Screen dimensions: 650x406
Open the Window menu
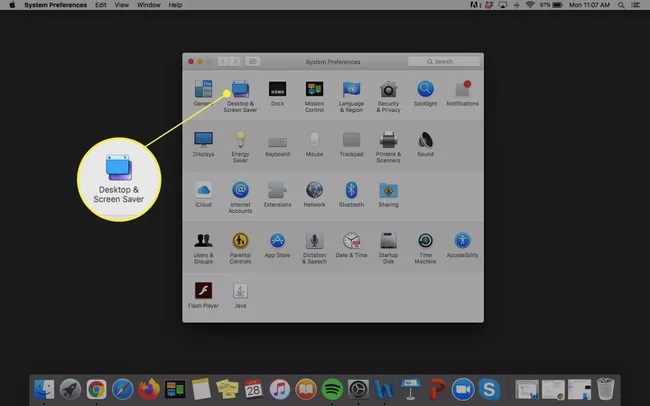(x=148, y=5)
